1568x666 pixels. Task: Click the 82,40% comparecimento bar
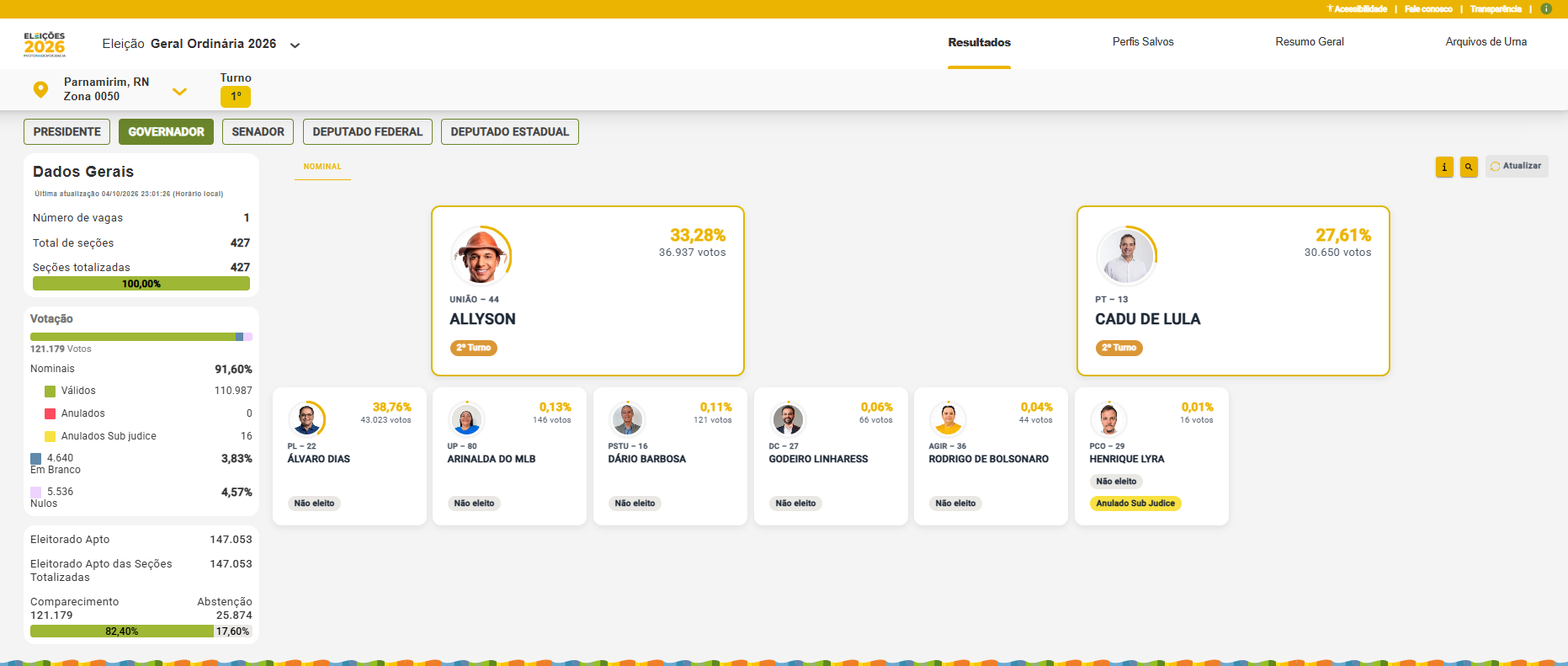click(x=122, y=631)
